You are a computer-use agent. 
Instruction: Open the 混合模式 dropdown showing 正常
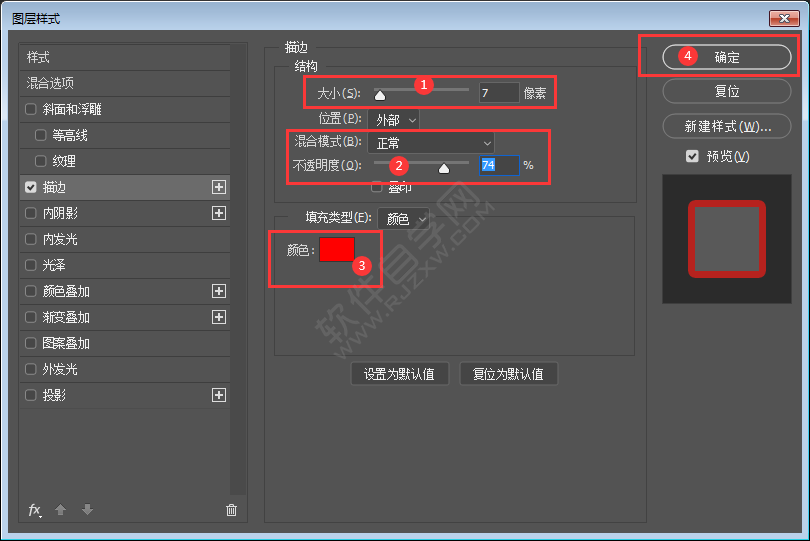[431, 143]
